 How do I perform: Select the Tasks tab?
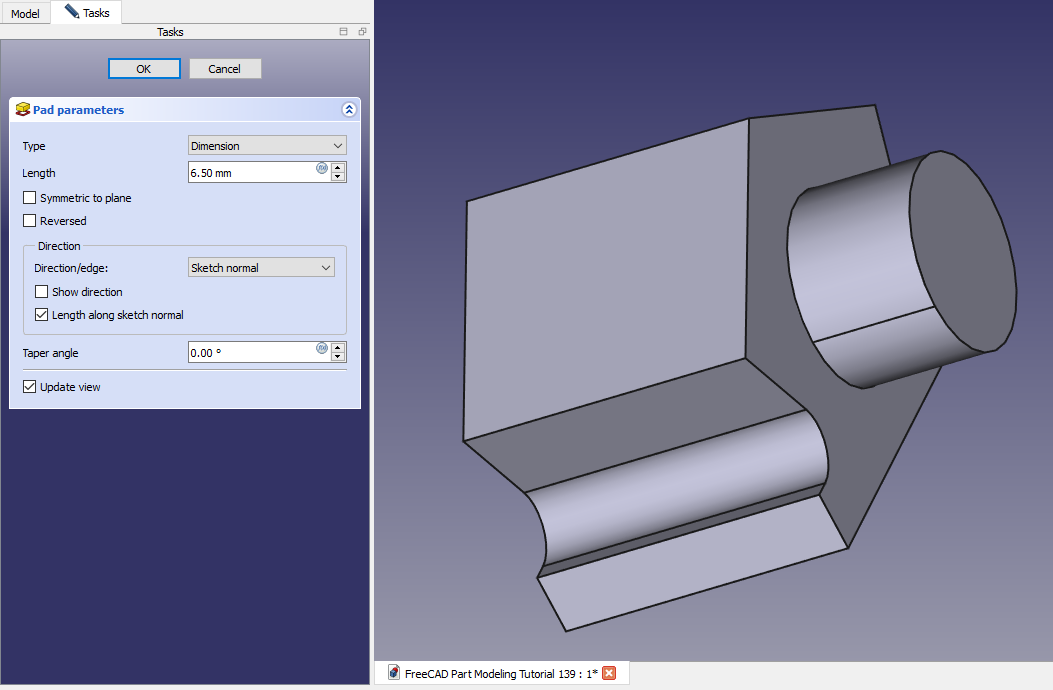(x=87, y=13)
